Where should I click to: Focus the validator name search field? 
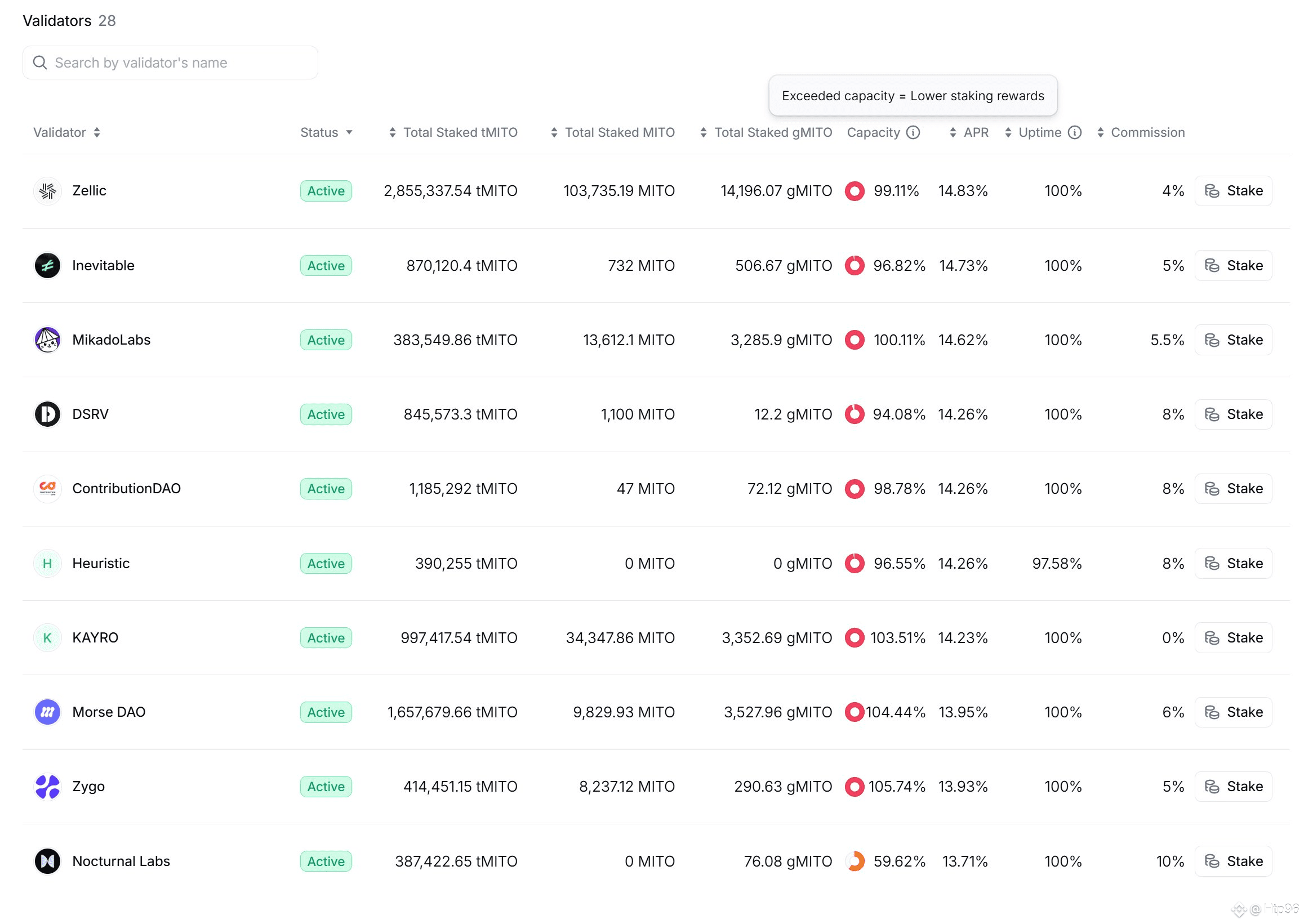coord(171,63)
